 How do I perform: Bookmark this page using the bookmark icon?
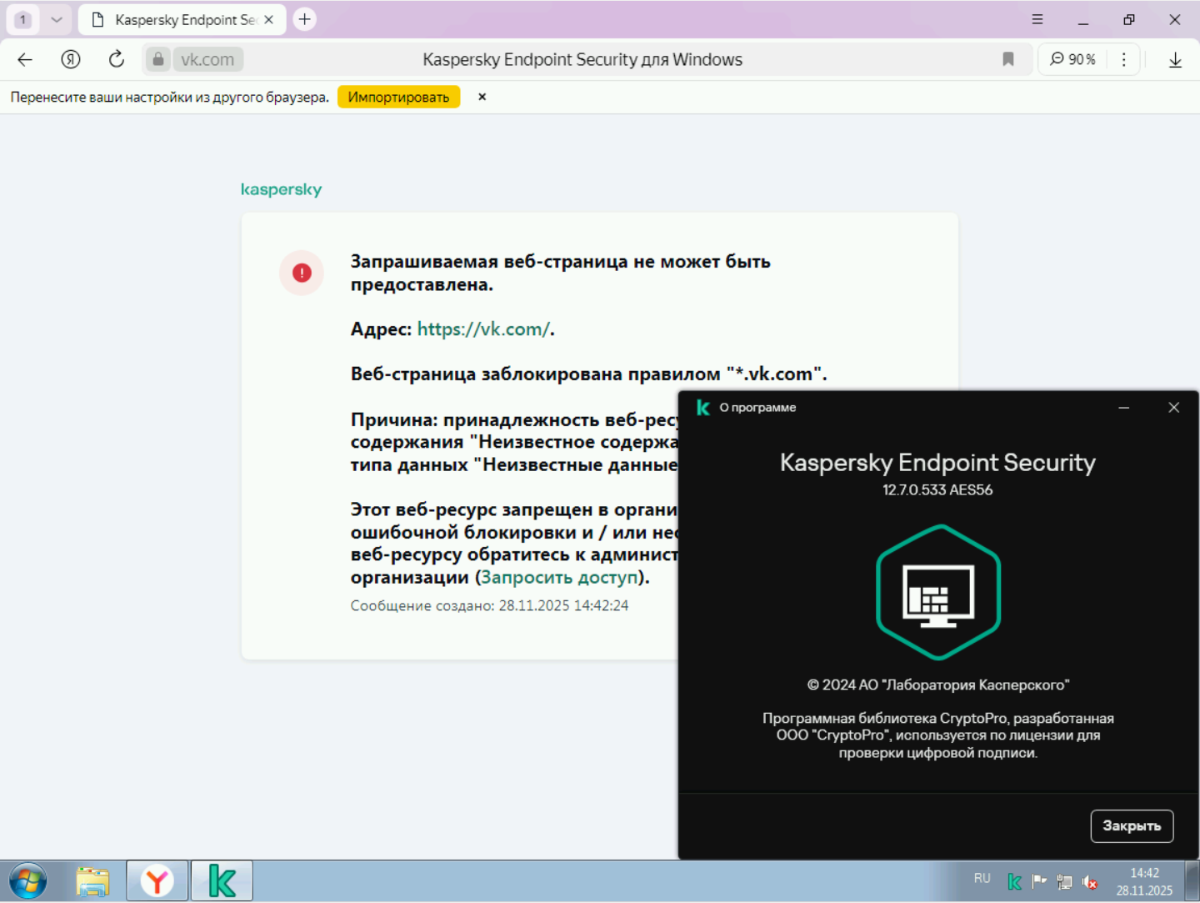[x=1008, y=59]
